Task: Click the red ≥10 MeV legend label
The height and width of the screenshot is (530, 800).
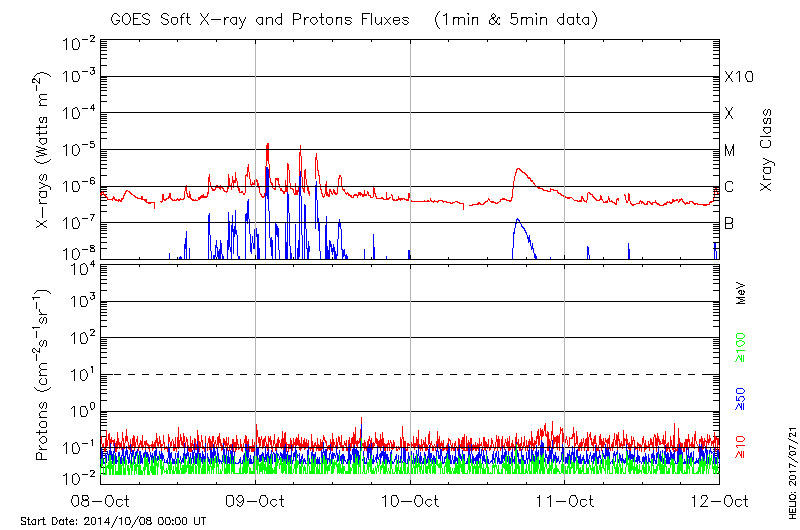Action: coord(741,448)
